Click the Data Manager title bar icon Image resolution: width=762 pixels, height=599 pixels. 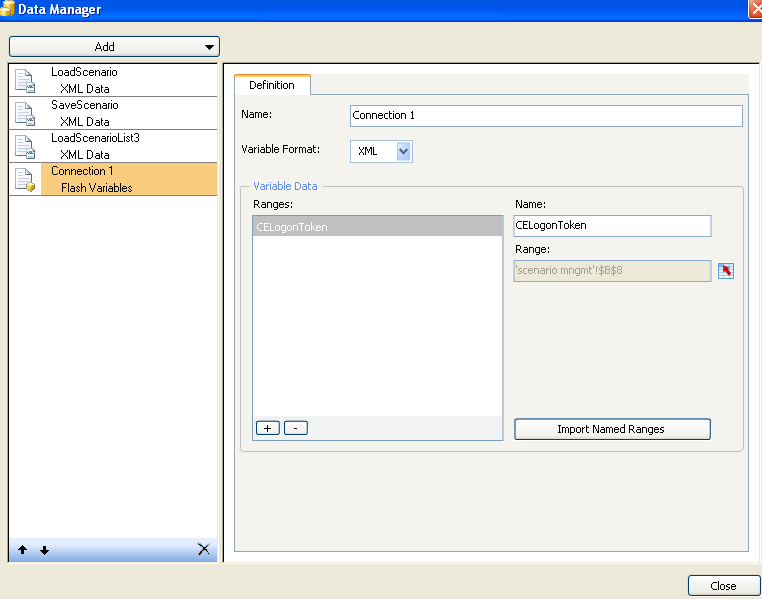point(8,9)
